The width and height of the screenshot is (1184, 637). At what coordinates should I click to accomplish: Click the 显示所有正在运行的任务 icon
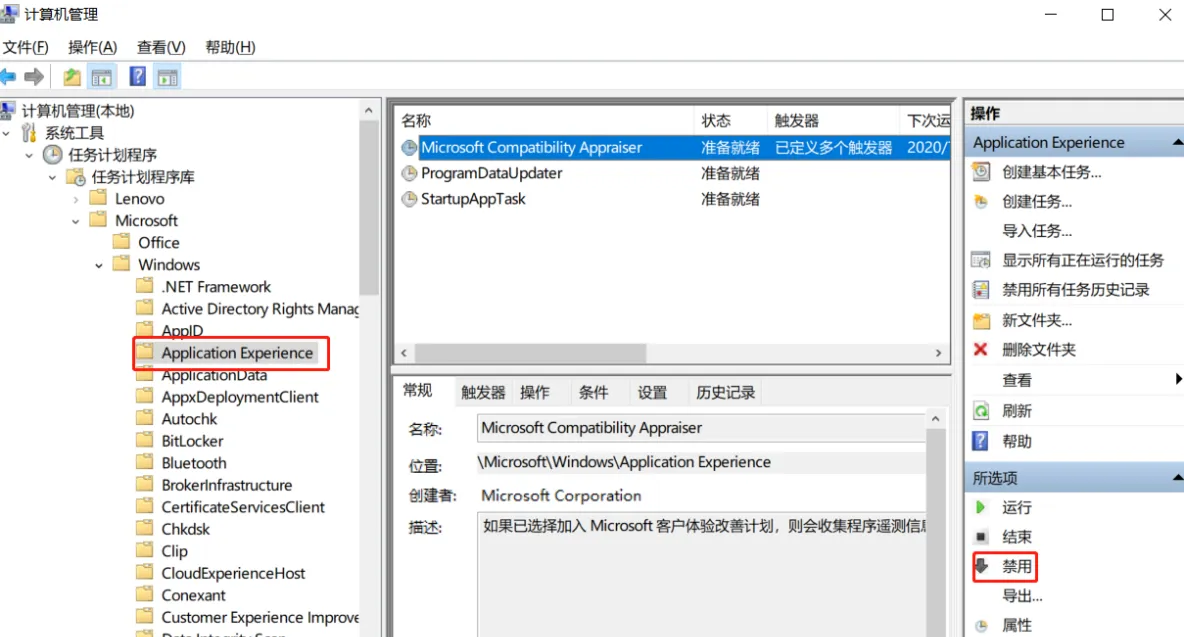click(981, 260)
